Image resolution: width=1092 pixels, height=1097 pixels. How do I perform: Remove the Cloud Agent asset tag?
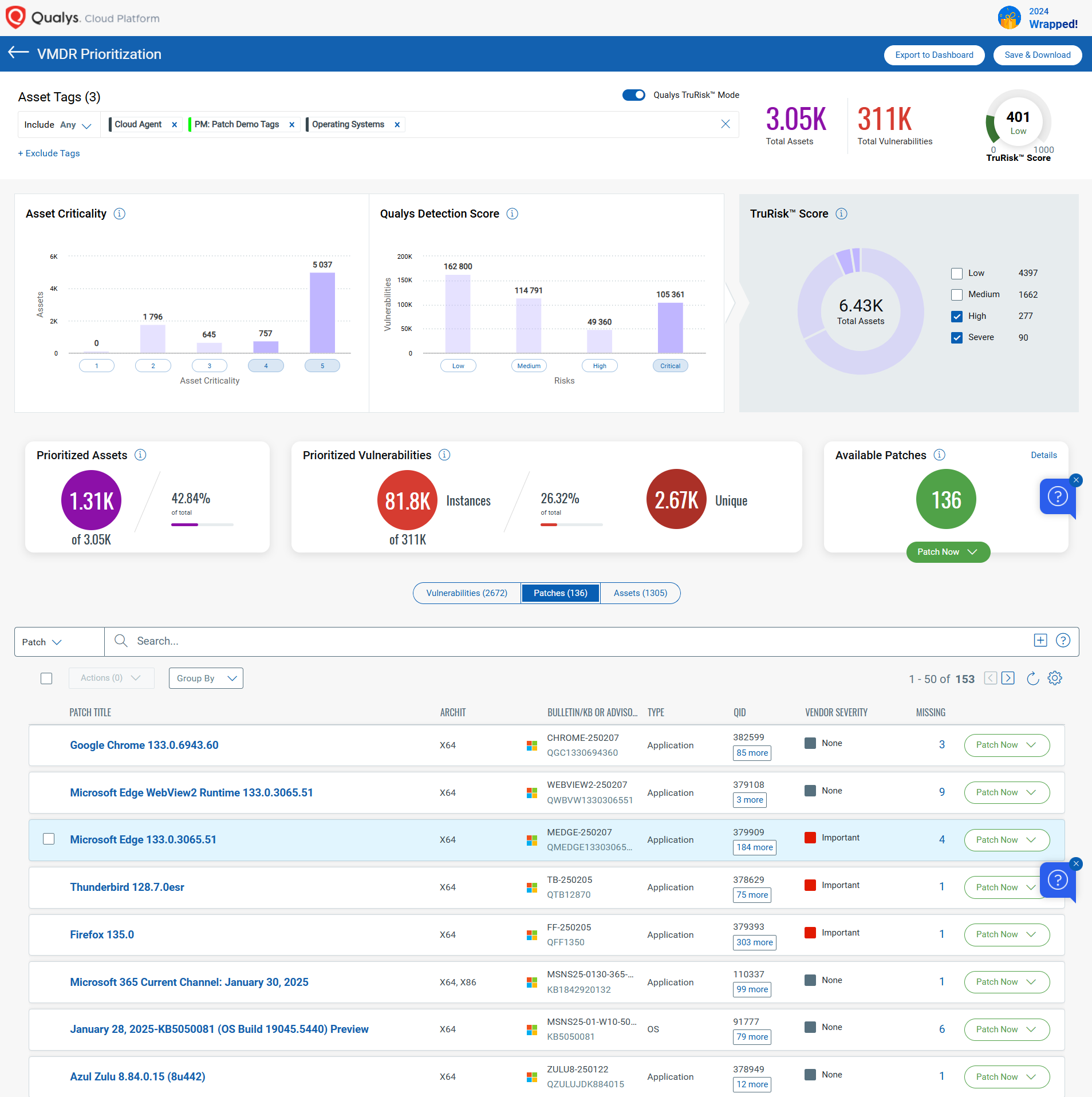pyautogui.click(x=174, y=125)
